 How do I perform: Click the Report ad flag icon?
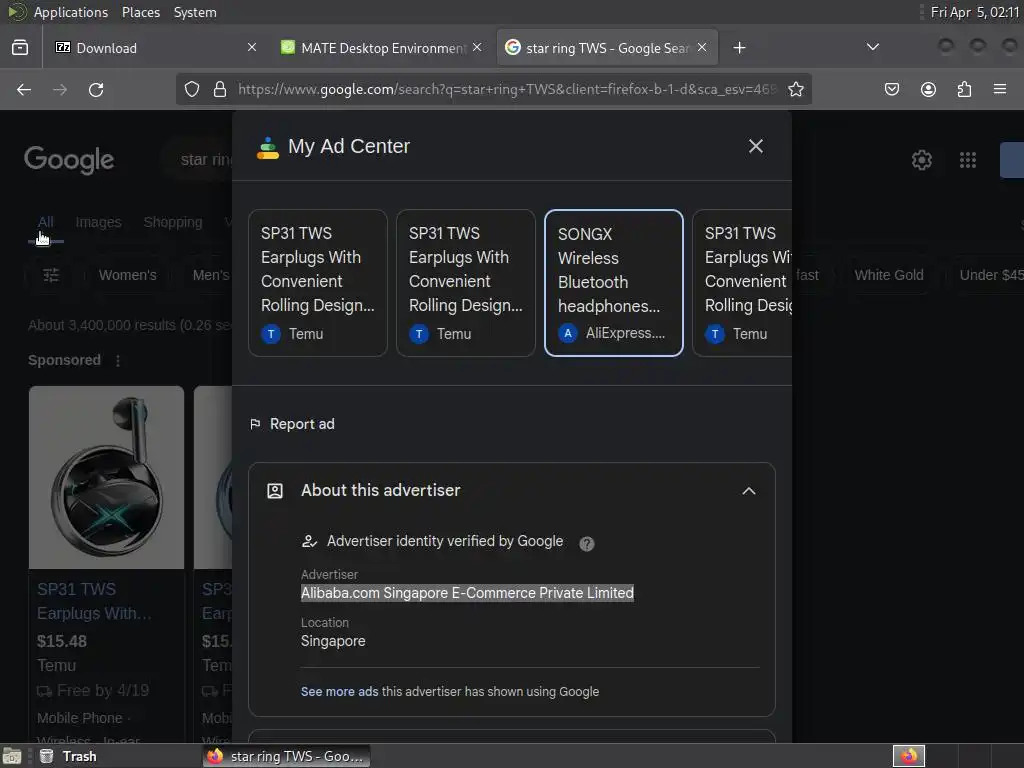tap(255, 424)
